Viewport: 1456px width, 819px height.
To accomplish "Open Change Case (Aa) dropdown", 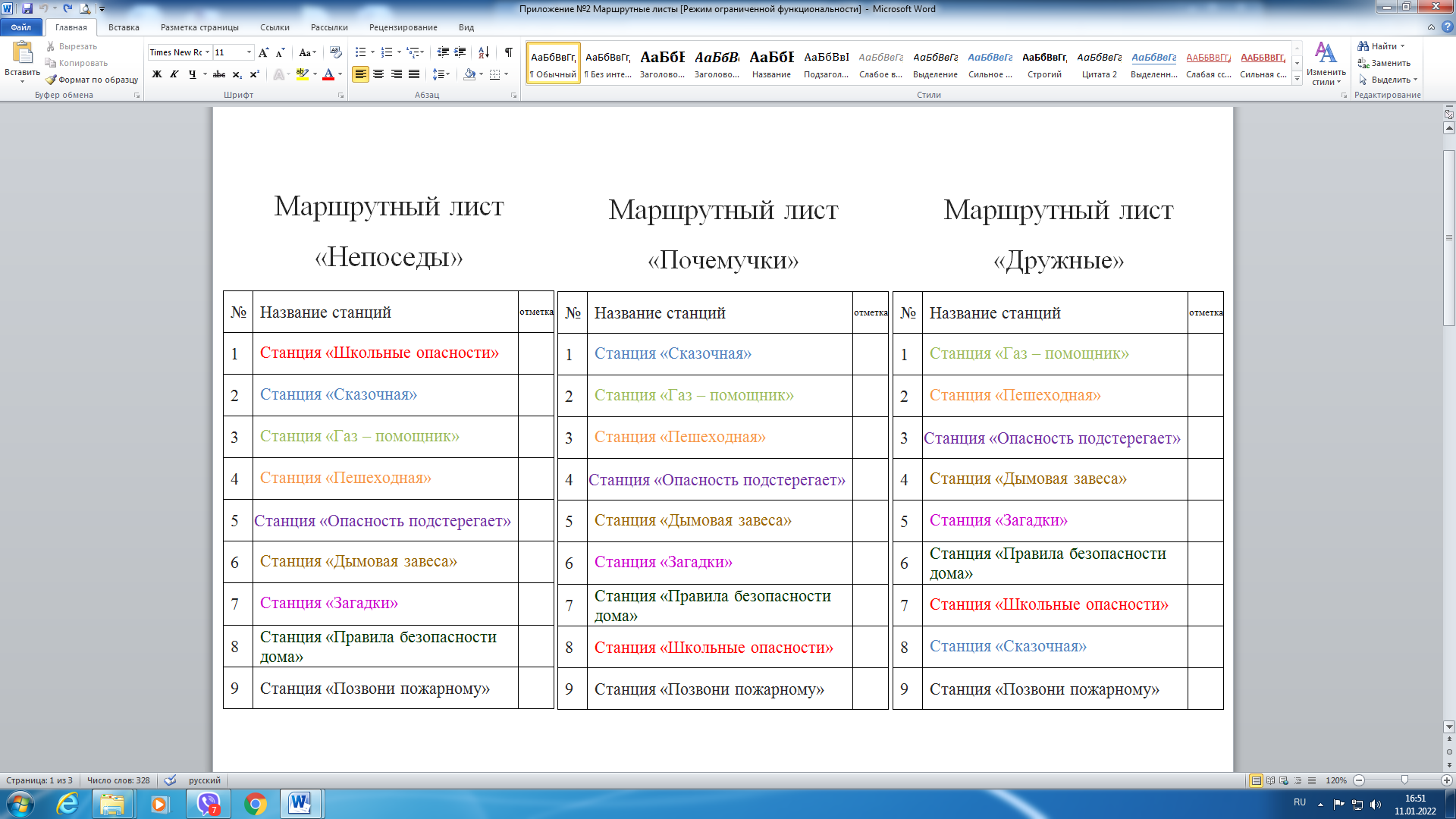I will [307, 52].
